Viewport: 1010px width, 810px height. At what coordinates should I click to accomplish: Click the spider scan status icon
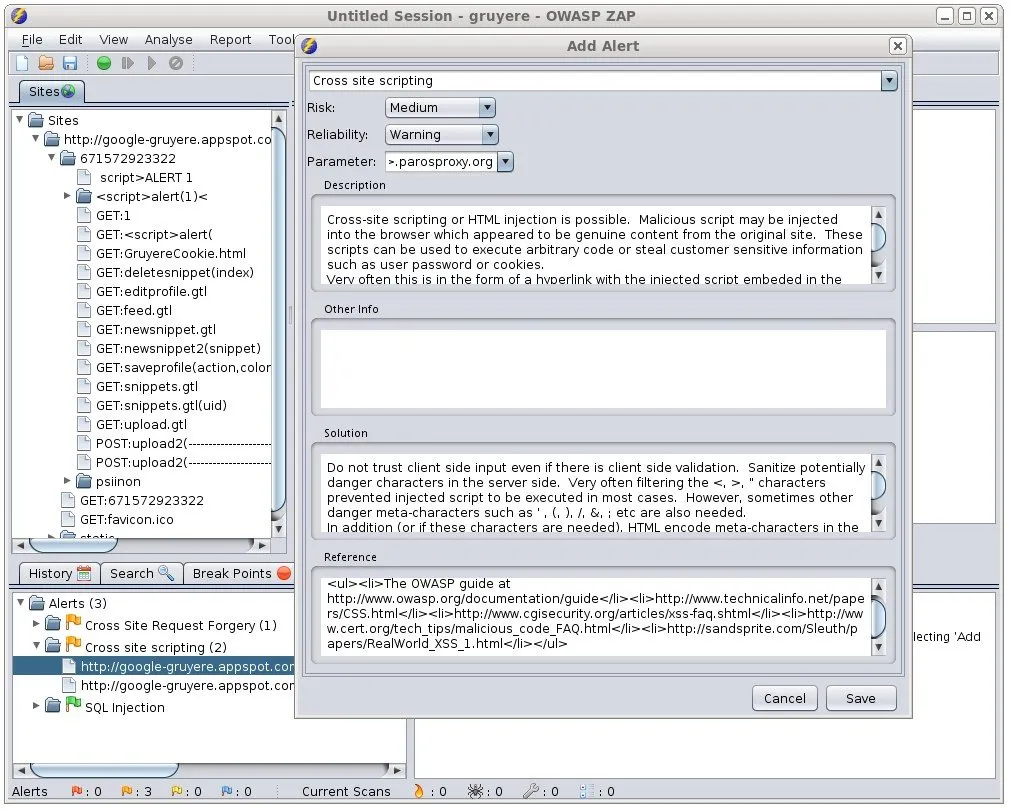pyautogui.click(x=475, y=791)
